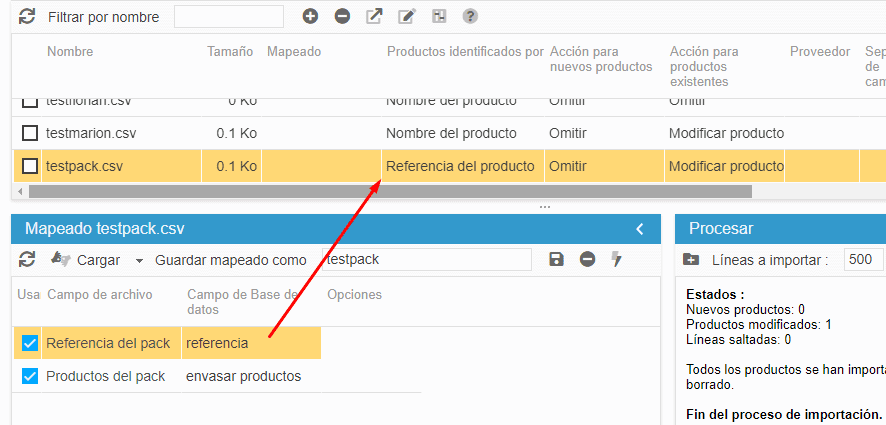Select the testpack.csv row checkbox
Image resolution: width=886 pixels, height=425 pixels.
[30, 166]
